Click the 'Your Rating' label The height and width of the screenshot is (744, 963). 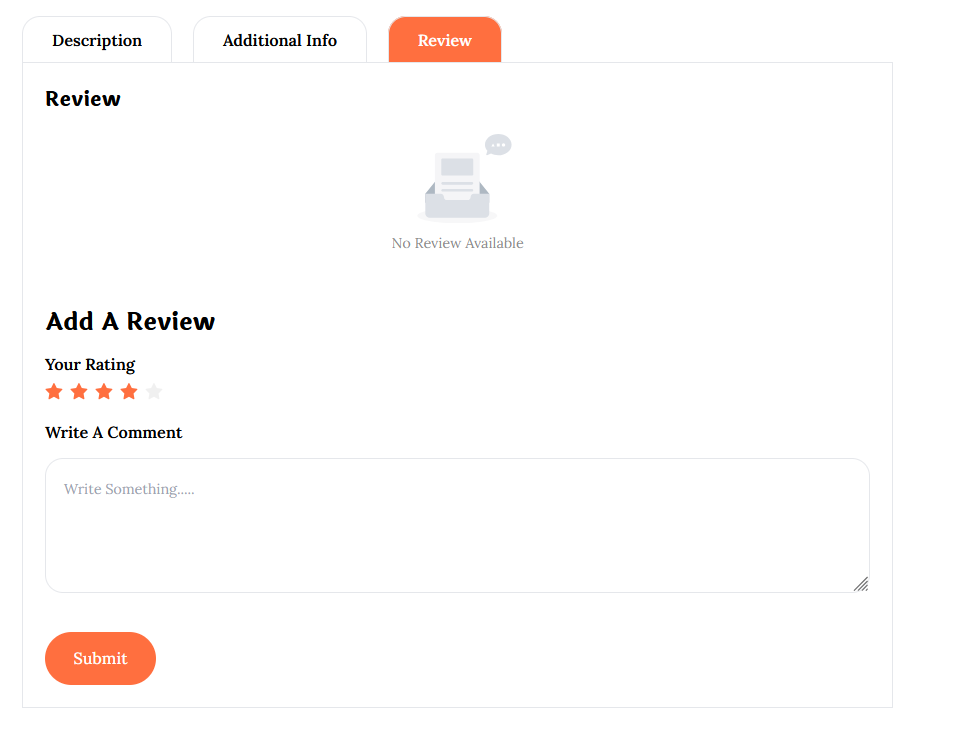[90, 364]
